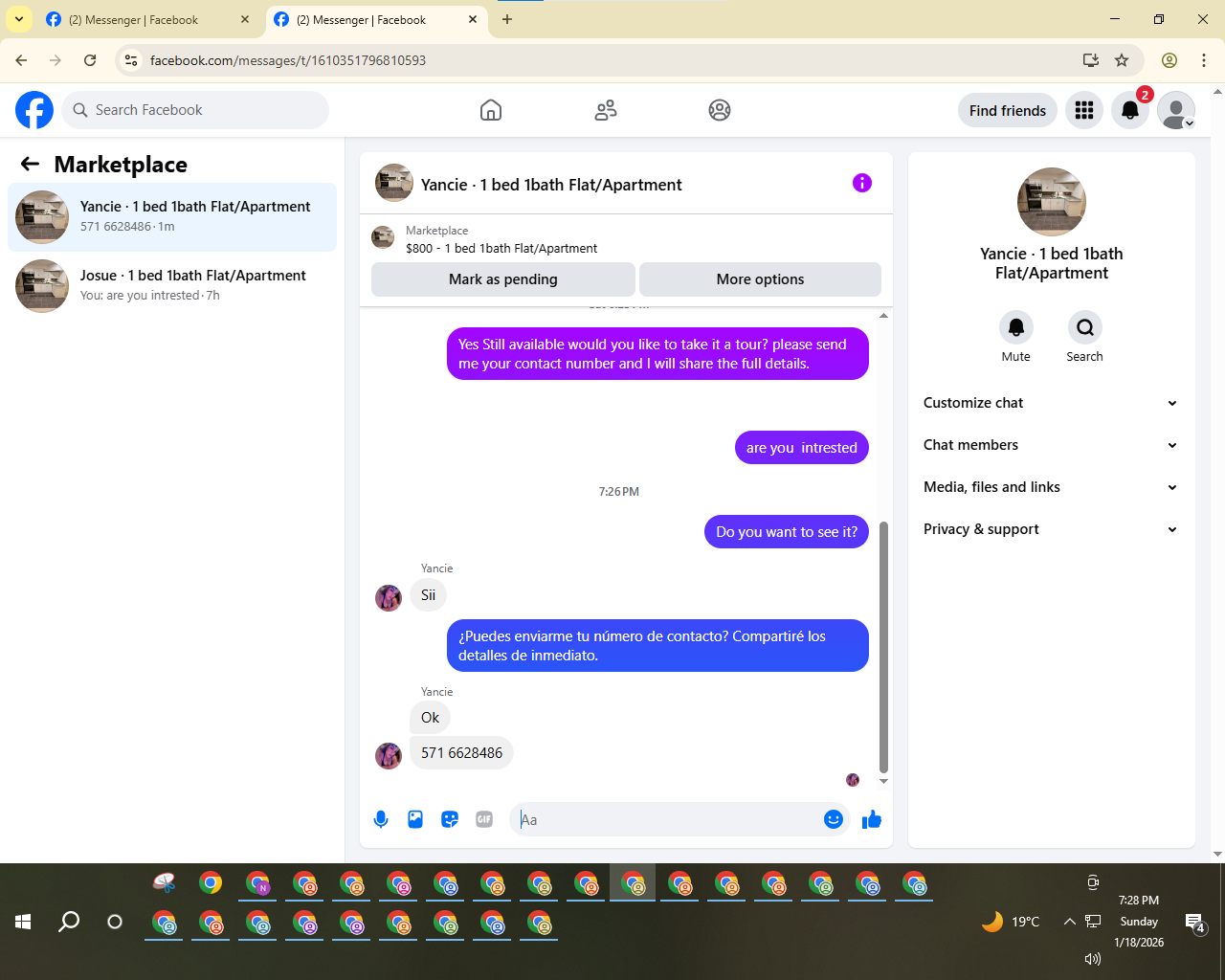Click the '¿Puedes enviarme tu número' message
1225x980 pixels.
[x=657, y=646]
